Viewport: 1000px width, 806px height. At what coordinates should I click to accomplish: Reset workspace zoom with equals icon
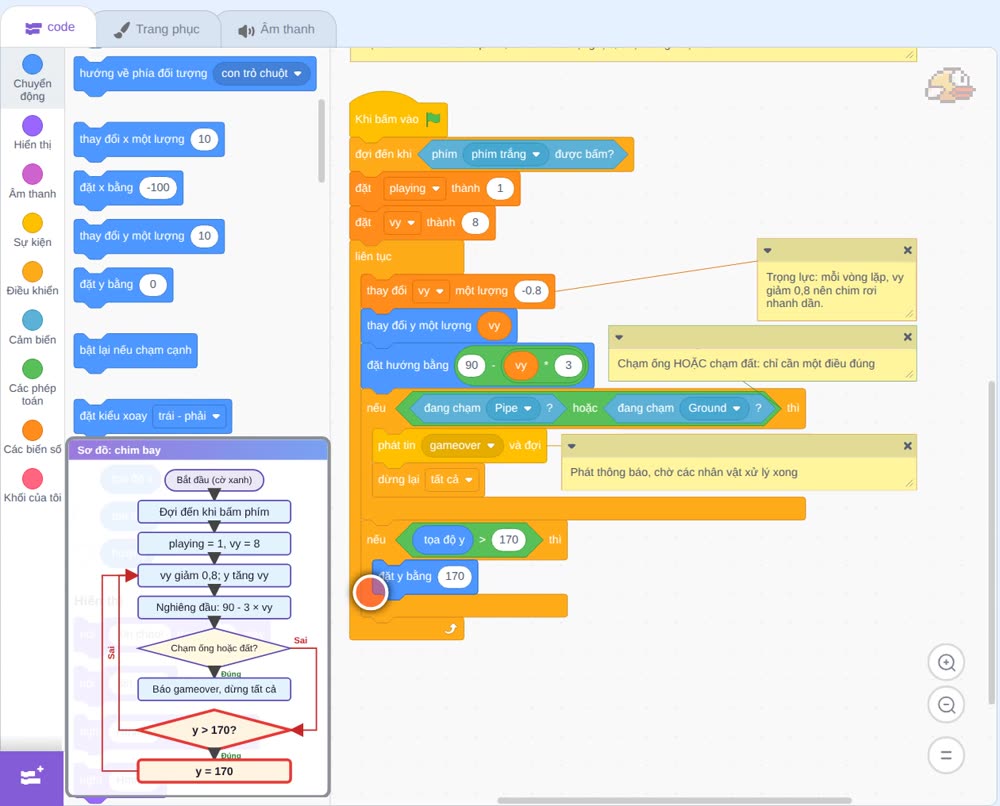[x=946, y=756]
